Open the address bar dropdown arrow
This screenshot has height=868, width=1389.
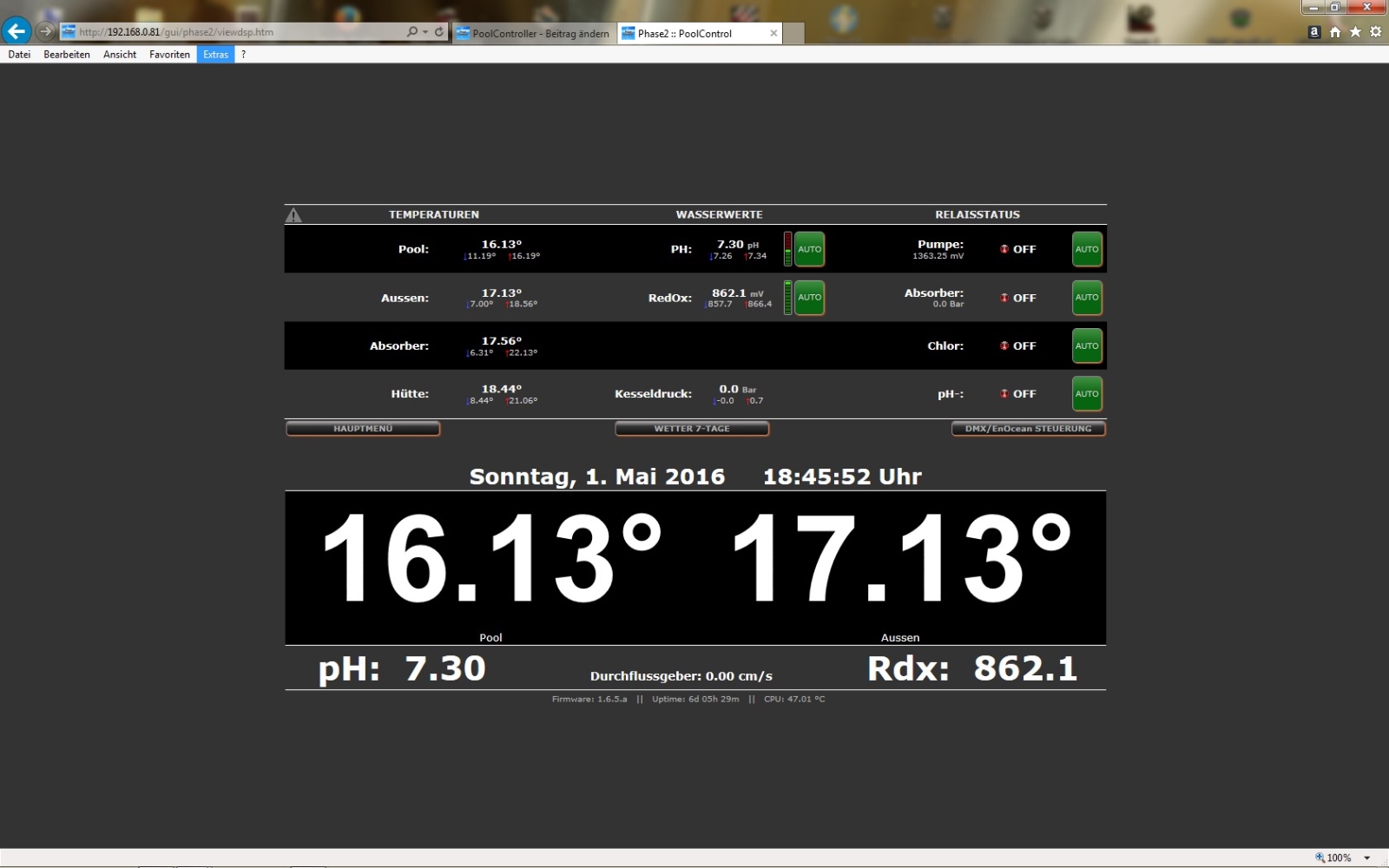(x=425, y=32)
